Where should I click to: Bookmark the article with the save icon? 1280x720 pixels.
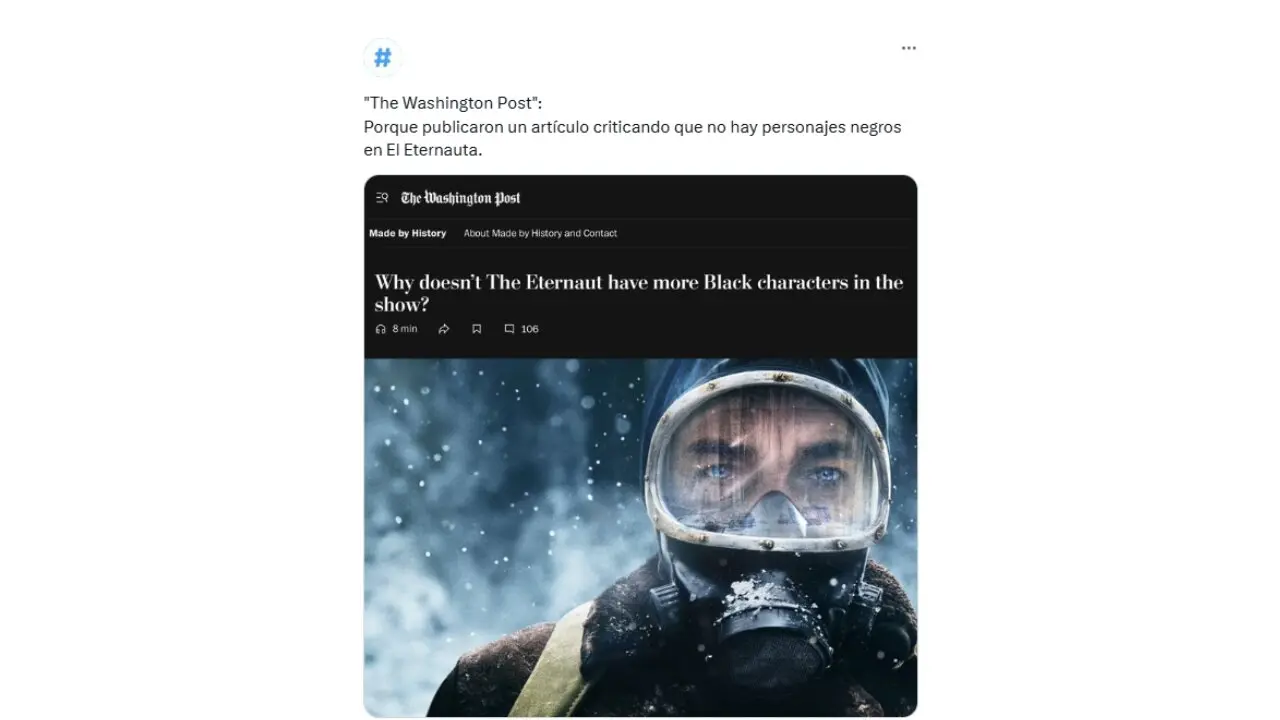(x=477, y=329)
